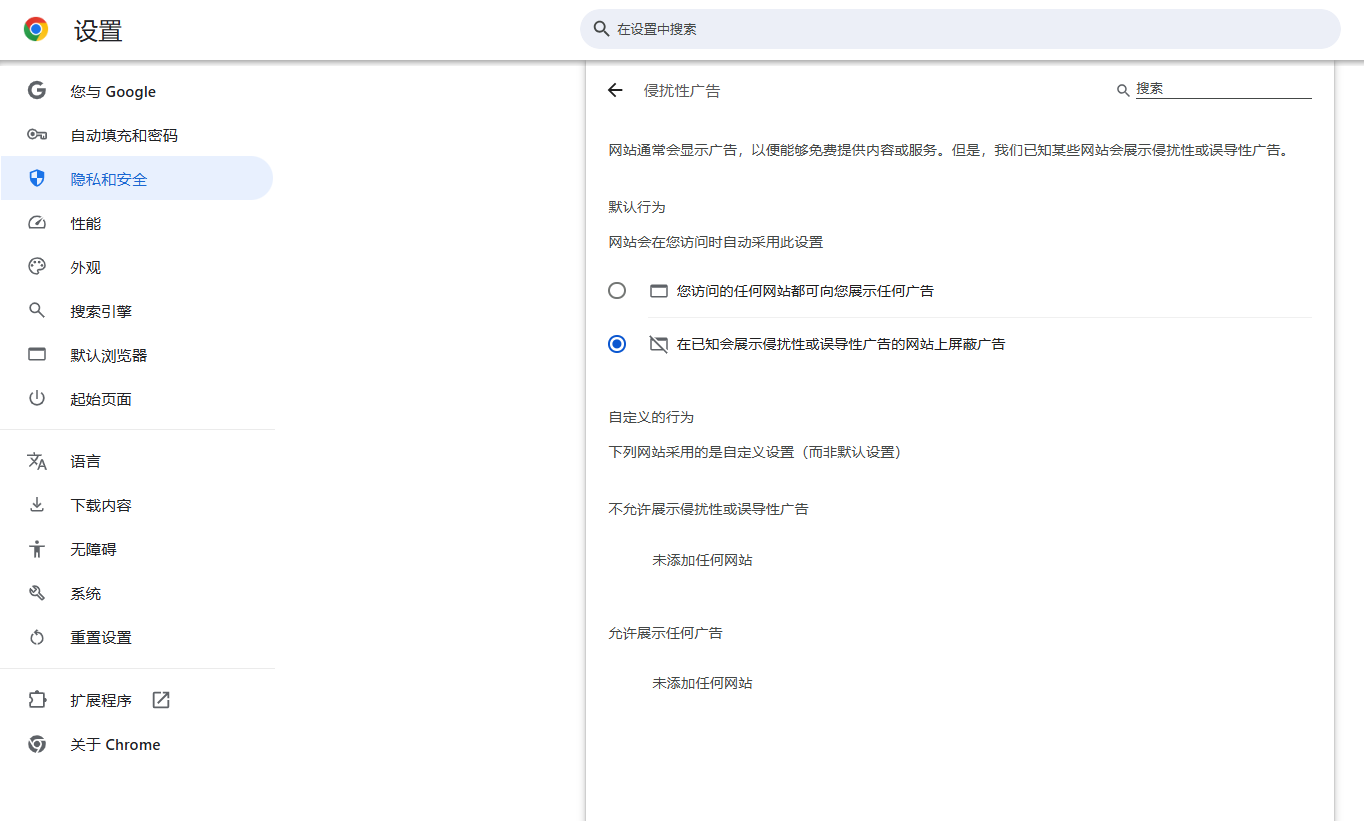Open 搜索引擎 settings section
The image size is (1364, 821).
pyautogui.click(x=137, y=311)
